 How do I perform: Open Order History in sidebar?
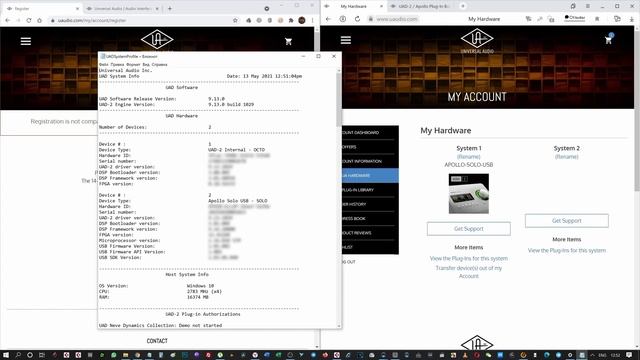[369, 204]
